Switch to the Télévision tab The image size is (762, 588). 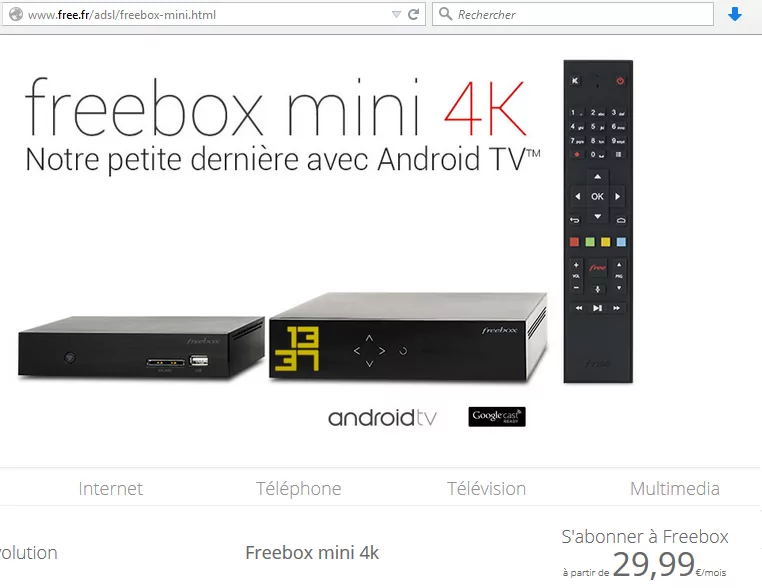[486, 488]
